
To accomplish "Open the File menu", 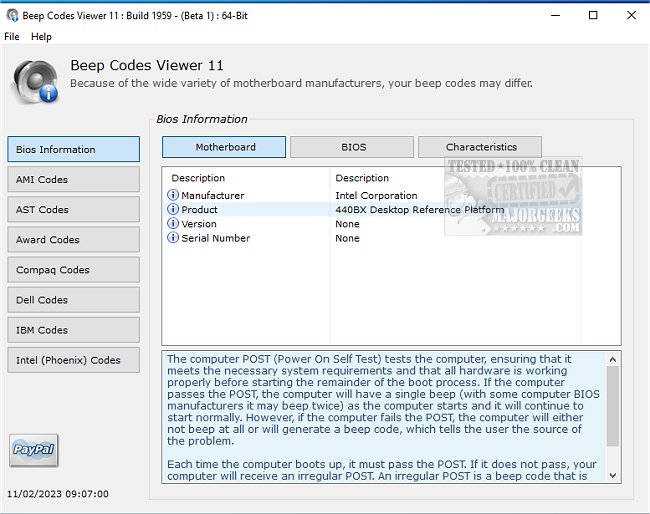I will 12,37.
